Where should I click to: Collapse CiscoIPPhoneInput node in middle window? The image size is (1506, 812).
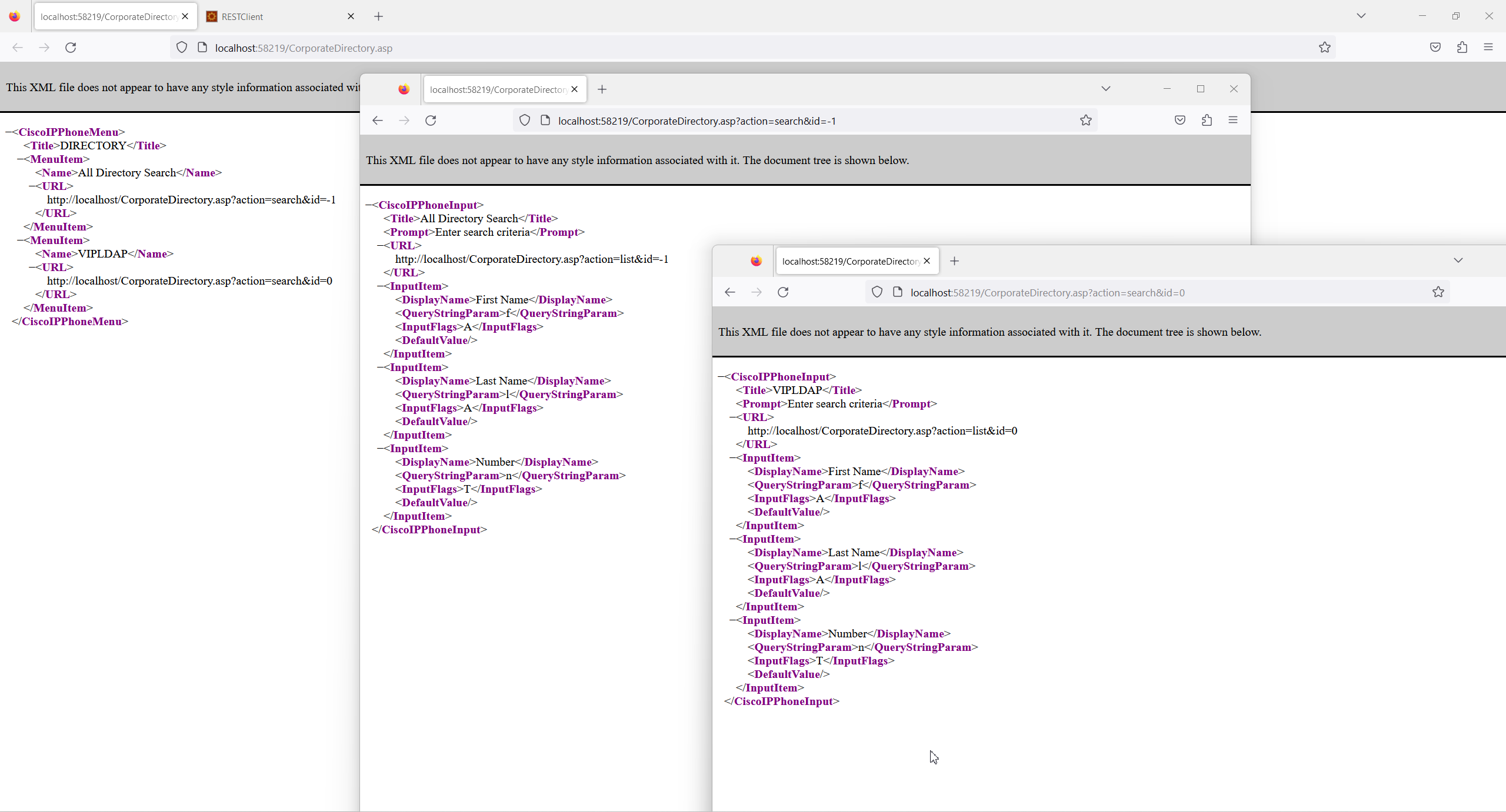(369, 205)
